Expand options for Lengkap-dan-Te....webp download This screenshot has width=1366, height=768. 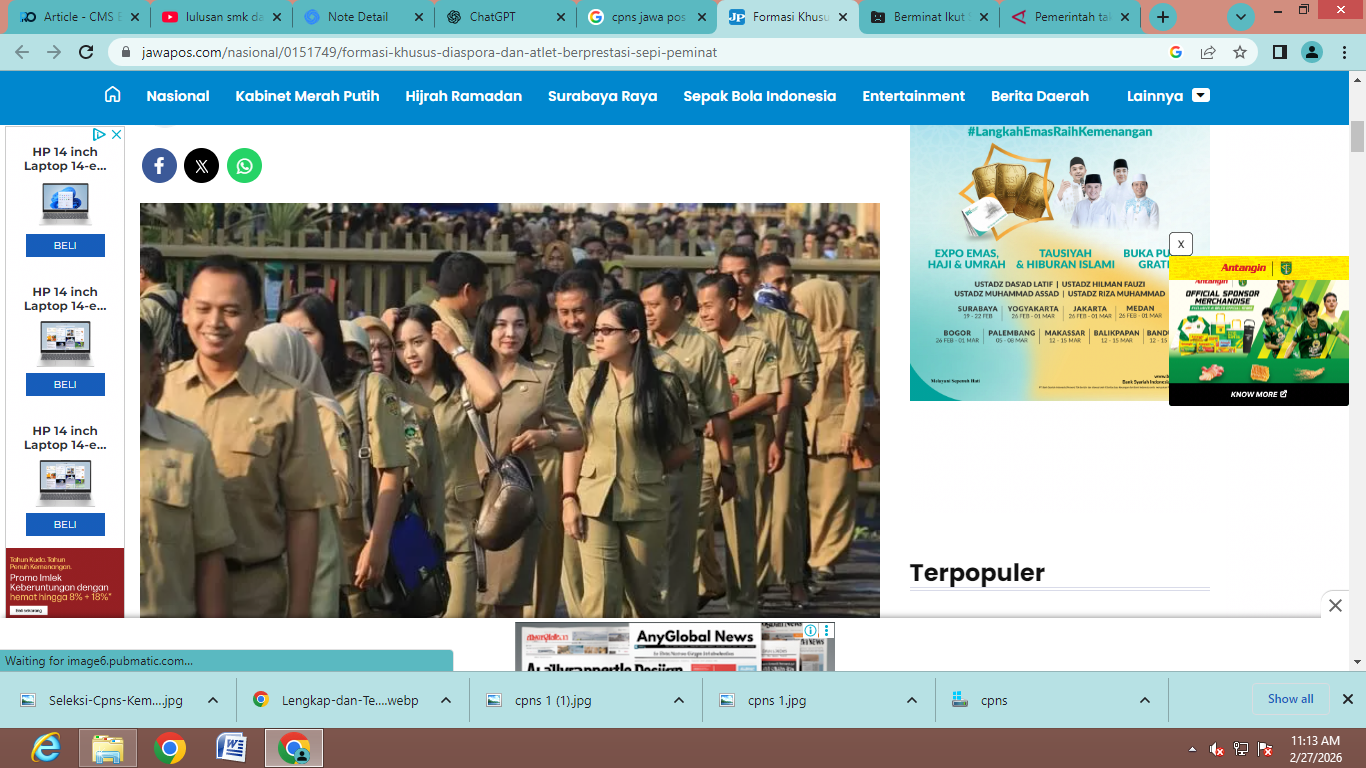pos(446,700)
